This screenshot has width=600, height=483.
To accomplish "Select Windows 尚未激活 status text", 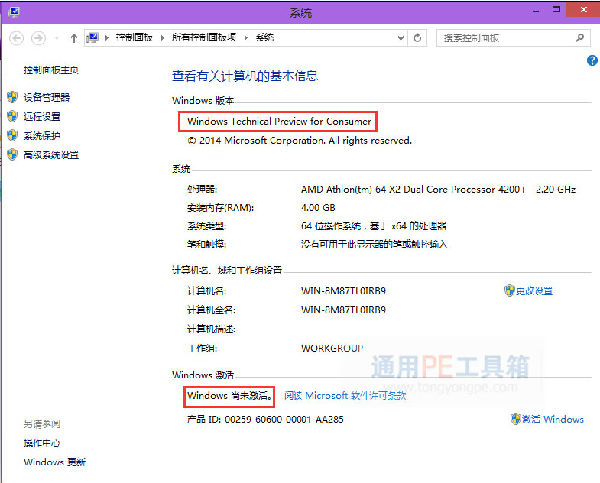I will pos(230,395).
